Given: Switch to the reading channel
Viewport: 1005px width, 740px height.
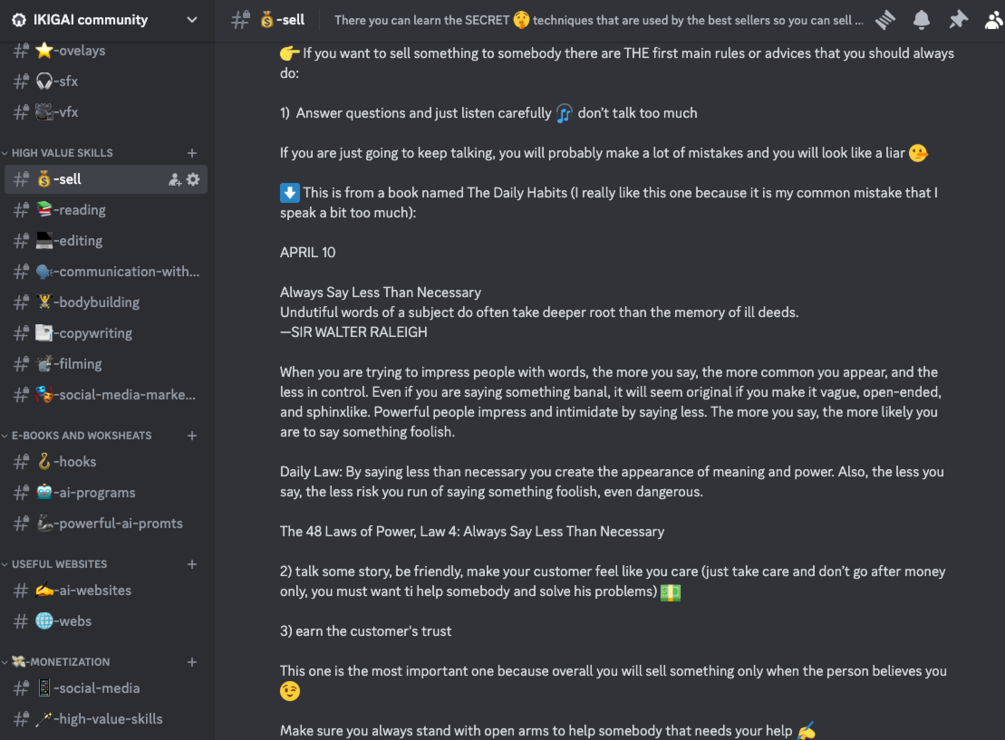Looking at the screenshot, I should pos(81,210).
